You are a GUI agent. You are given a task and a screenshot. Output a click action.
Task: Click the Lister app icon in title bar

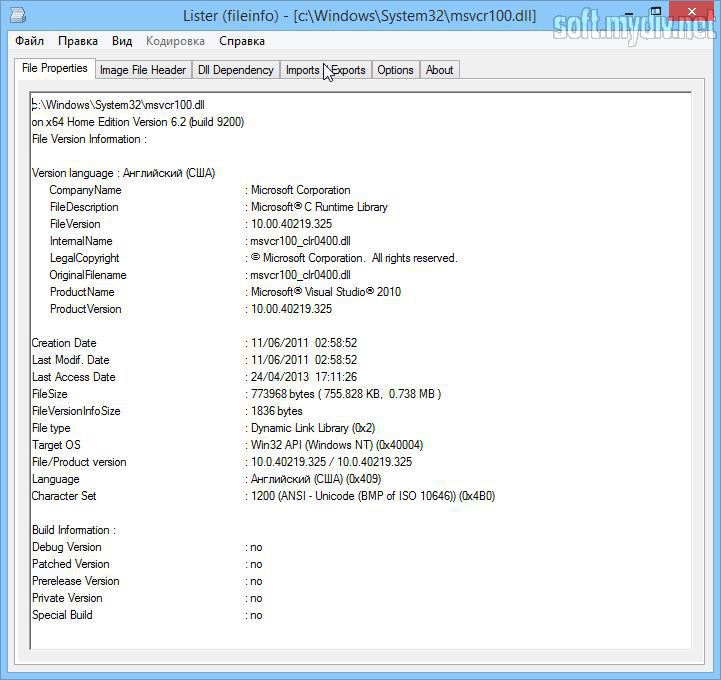17,16
